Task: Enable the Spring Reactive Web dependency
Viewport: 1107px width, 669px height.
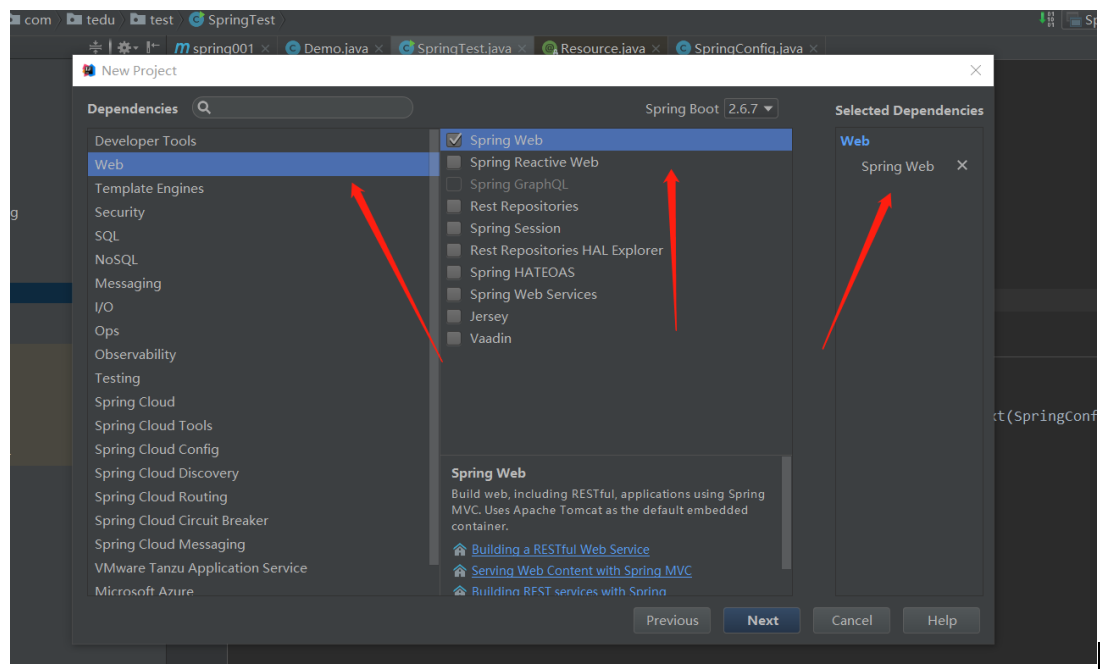Action: click(x=455, y=162)
